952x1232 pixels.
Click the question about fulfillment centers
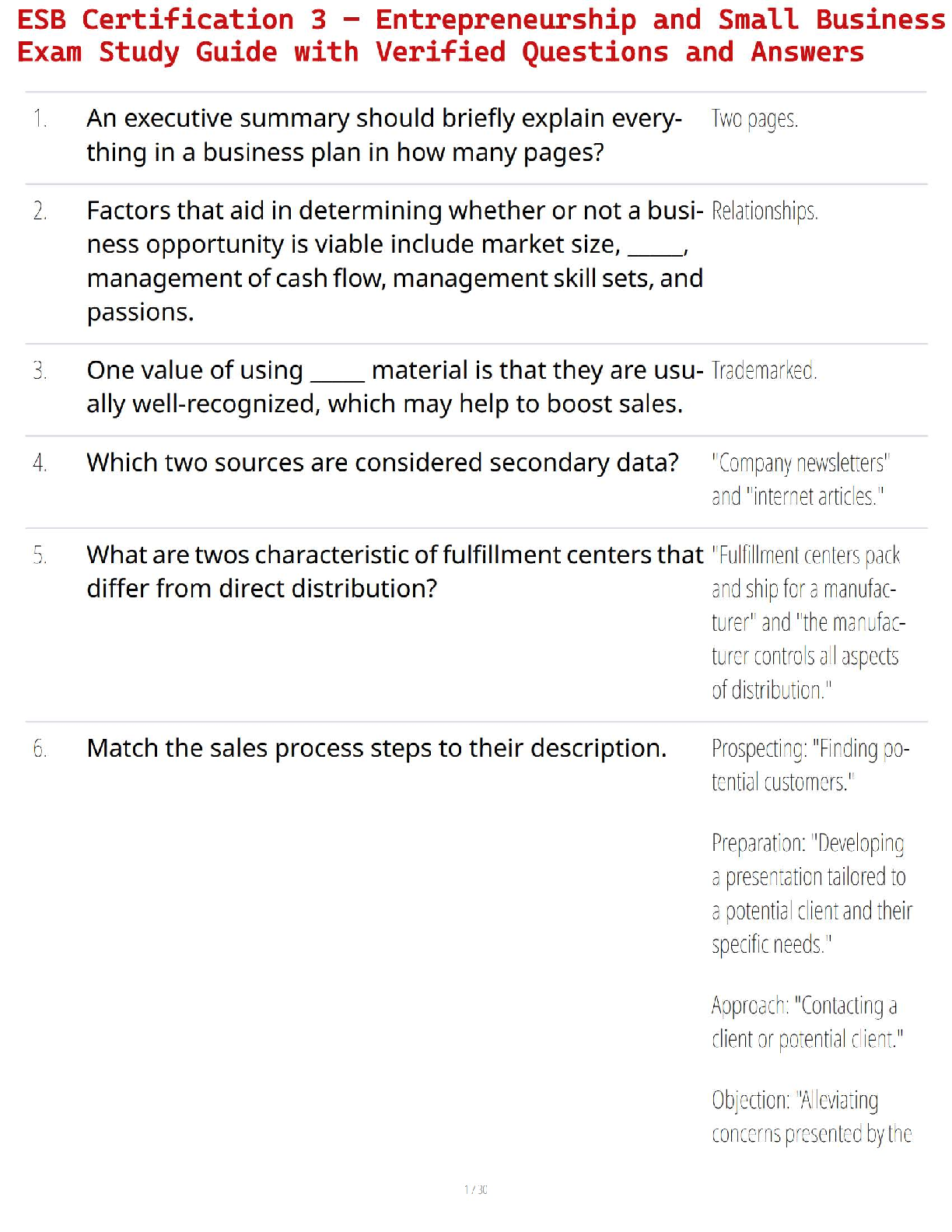click(x=394, y=572)
